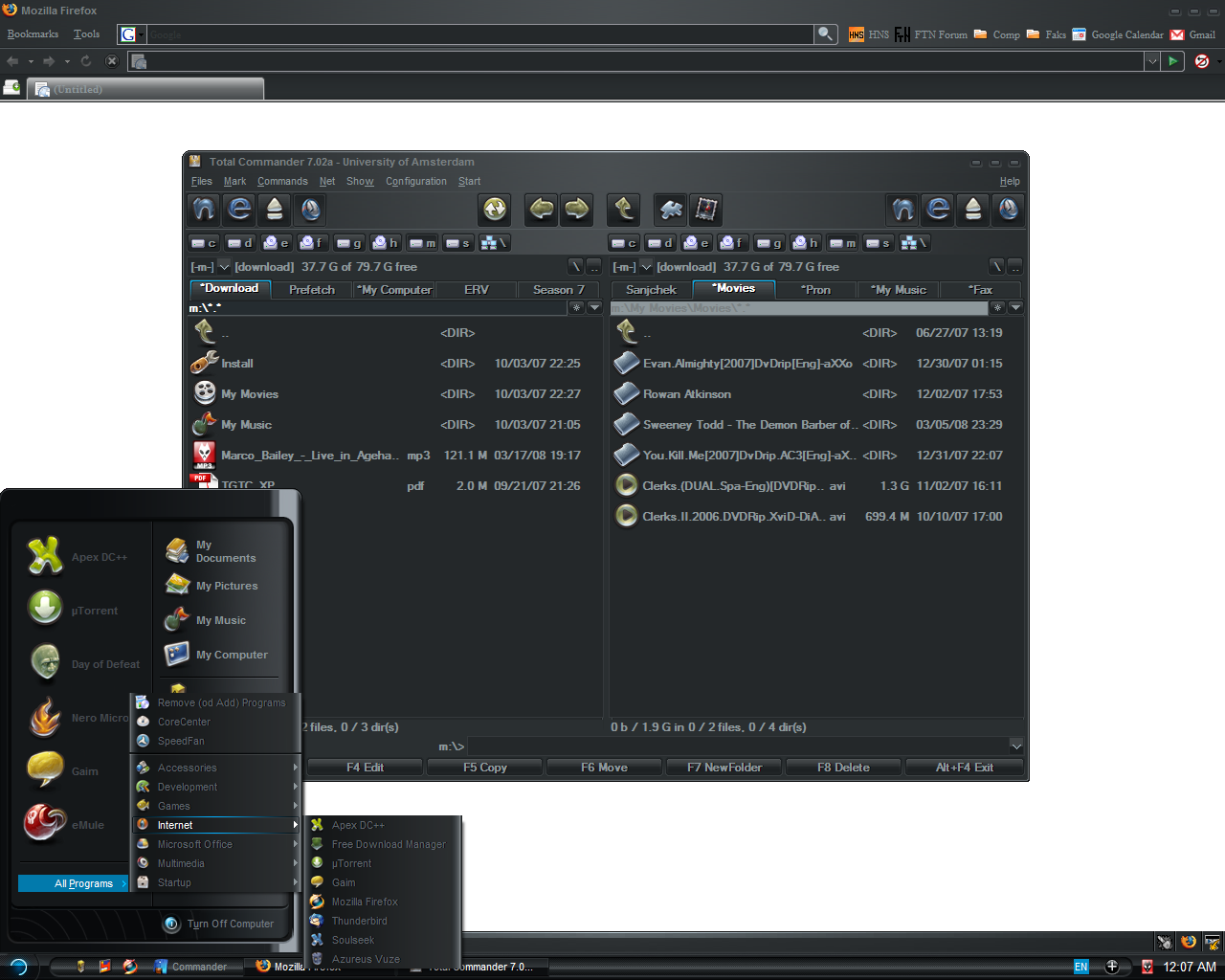Open the Google Calendar bookmark
This screenshot has height=980, width=1225.
(1118, 34)
